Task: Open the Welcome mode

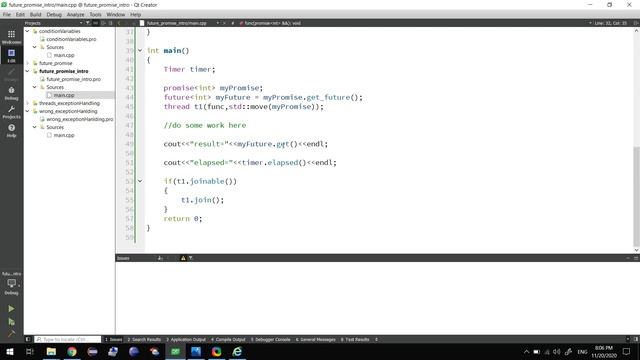Action: [11, 36]
